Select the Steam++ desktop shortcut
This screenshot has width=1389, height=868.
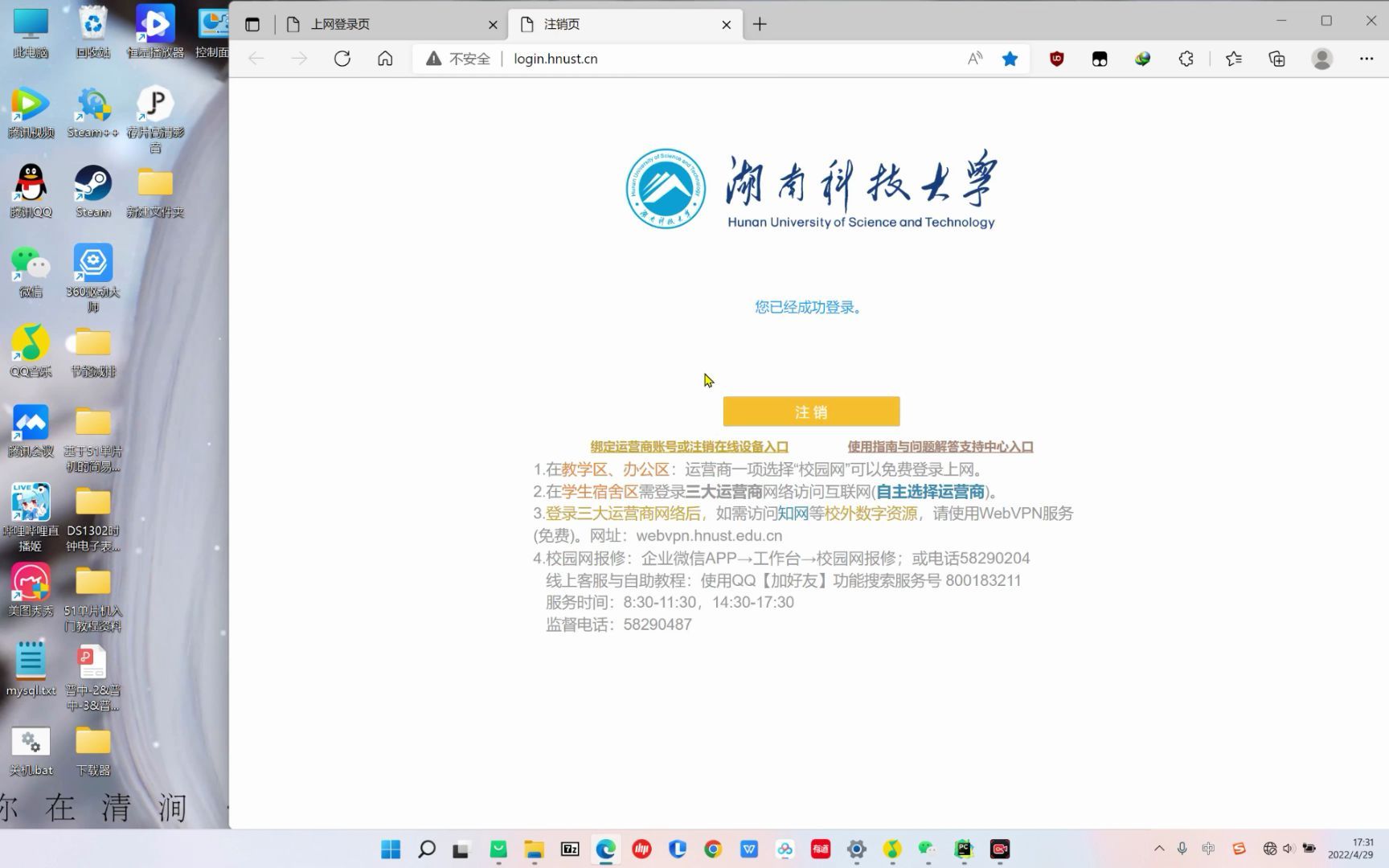(x=93, y=113)
